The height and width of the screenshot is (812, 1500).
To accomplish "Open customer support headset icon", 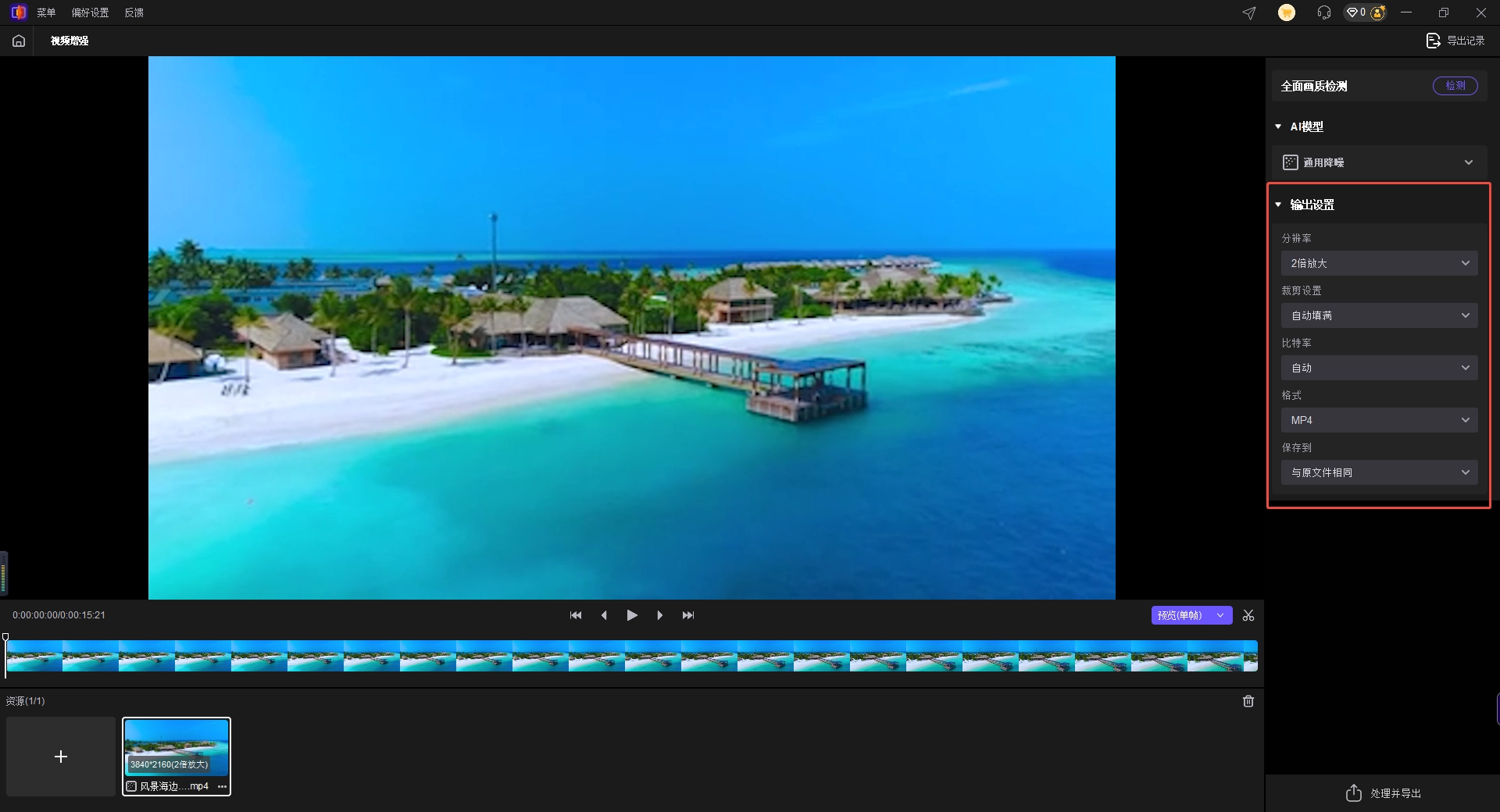I will coord(1323,12).
